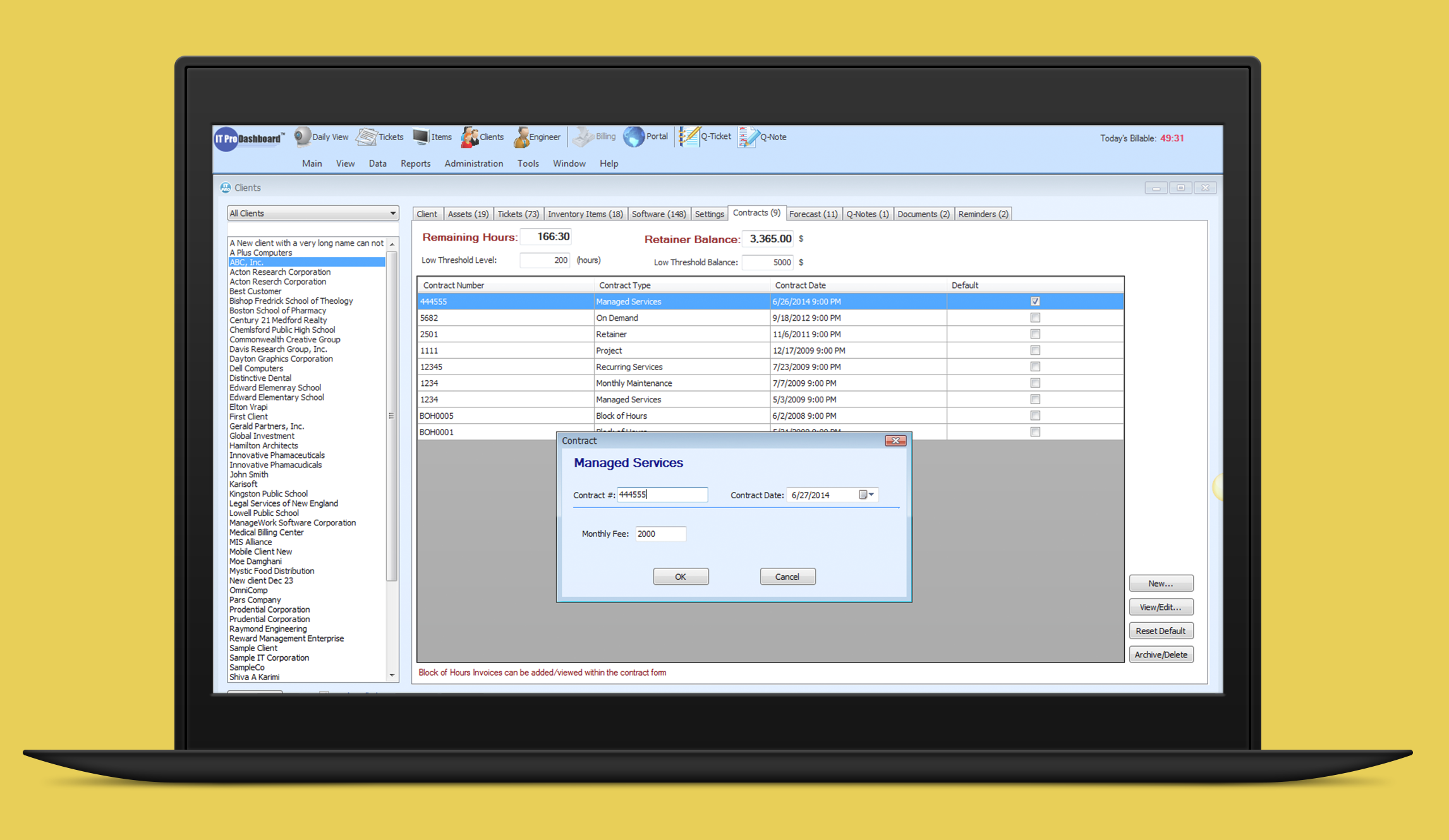Click the Archive/Delete button
The width and height of the screenshot is (1449, 840).
1160,655
